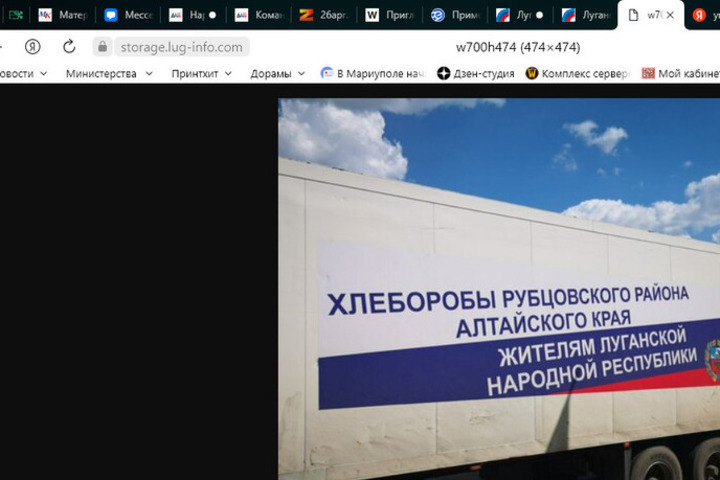Expand the Принтхит bookmarks folder
The width and height of the screenshot is (720, 480).
[x=201, y=73]
